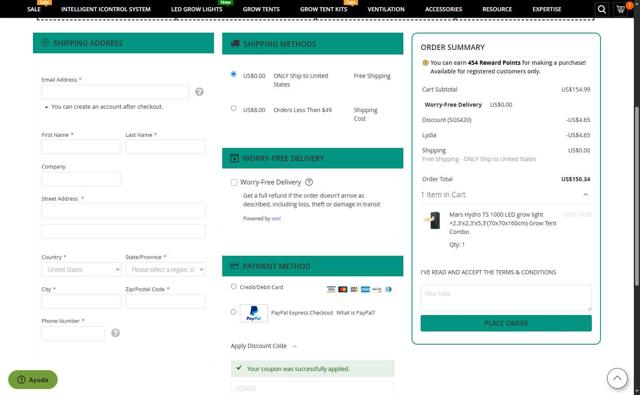The image size is (640, 395).
Task: Open Intelligent iControl System menu
Action: pyautogui.click(x=106, y=9)
